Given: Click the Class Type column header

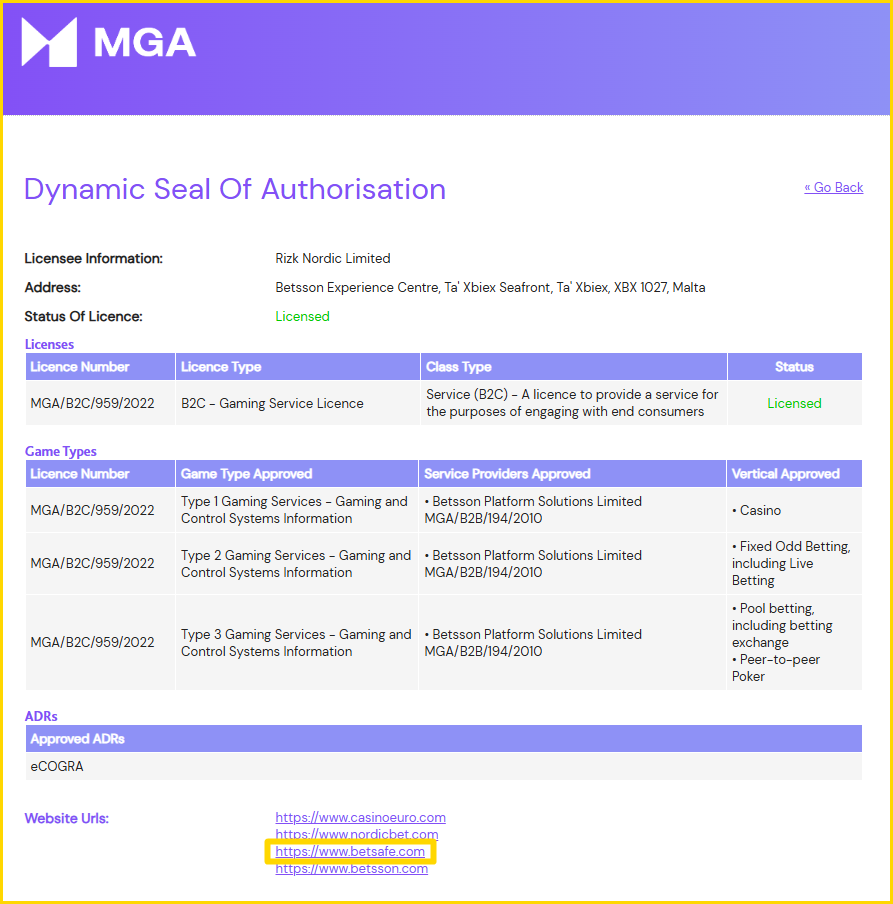Looking at the screenshot, I should tap(574, 367).
